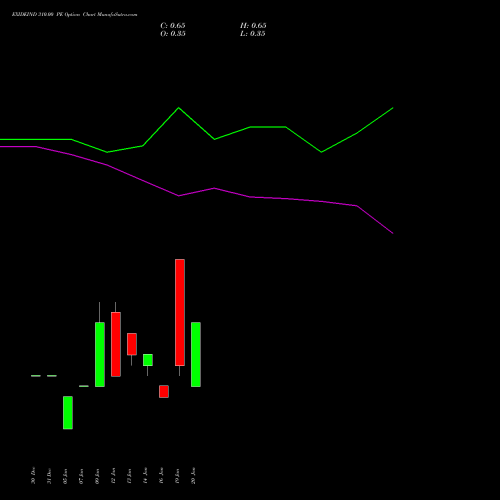500x500 pixels.
Task: Select the 31 Dec date label
Action: (49, 475)
